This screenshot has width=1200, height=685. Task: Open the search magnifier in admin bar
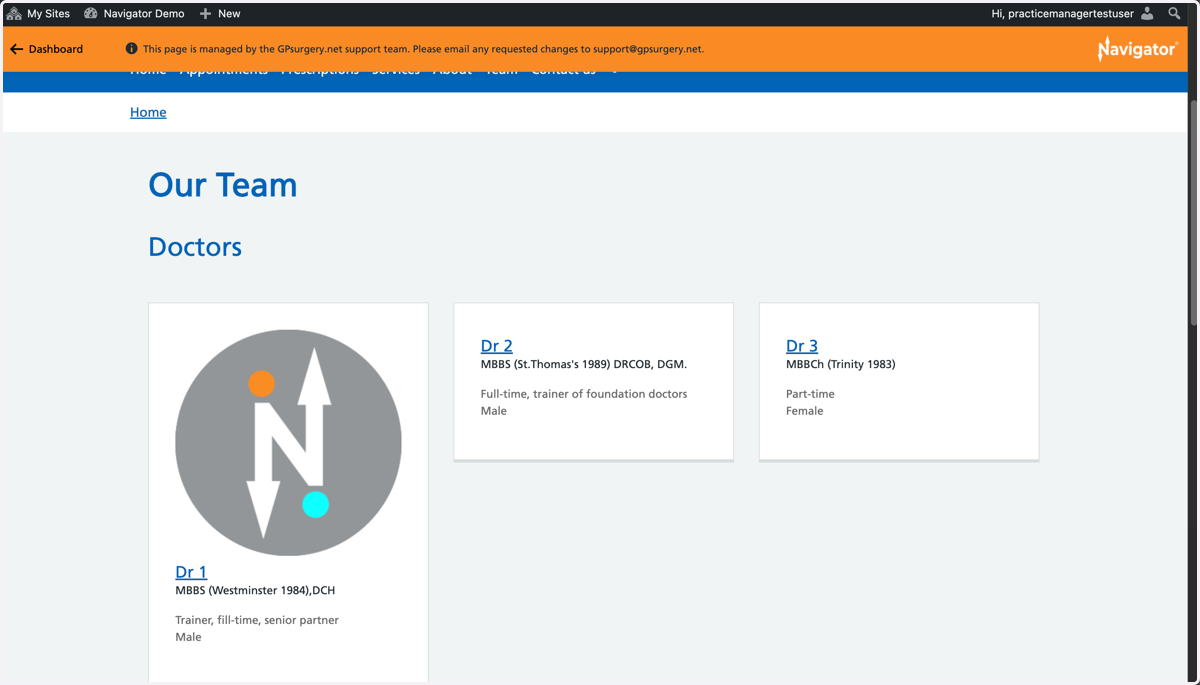1174,14
